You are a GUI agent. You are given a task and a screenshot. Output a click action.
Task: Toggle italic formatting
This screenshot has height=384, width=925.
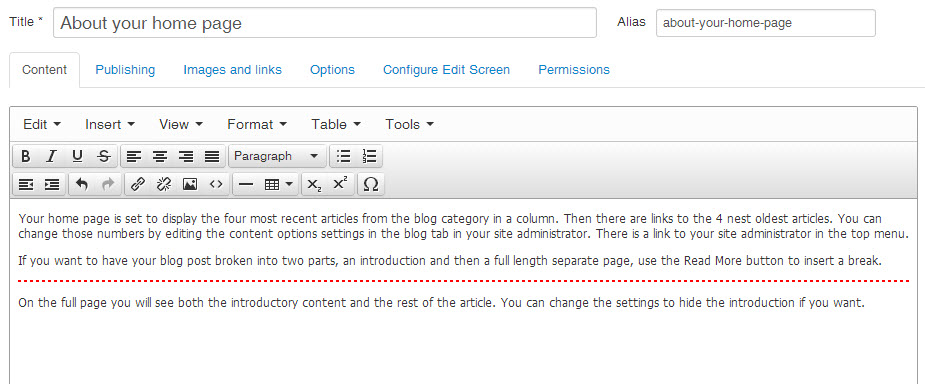tap(51, 156)
